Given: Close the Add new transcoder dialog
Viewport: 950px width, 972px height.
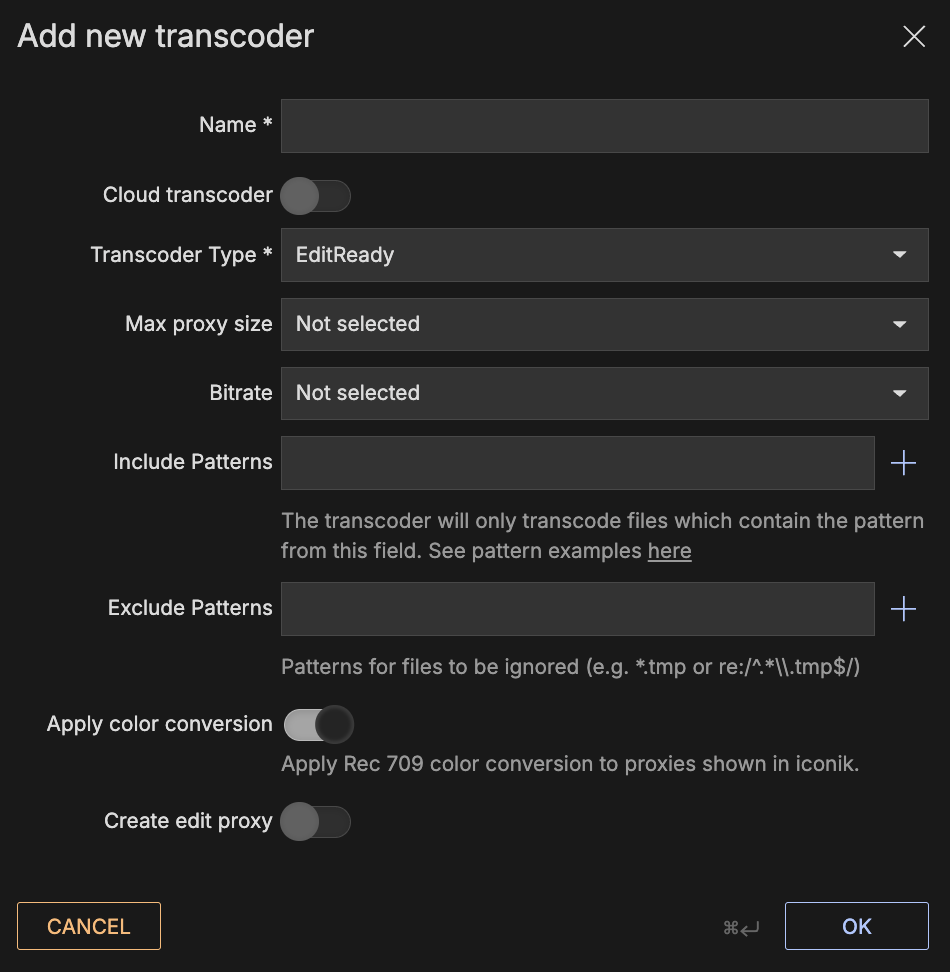Looking at the screenshot, I should (x=914, y=37).
